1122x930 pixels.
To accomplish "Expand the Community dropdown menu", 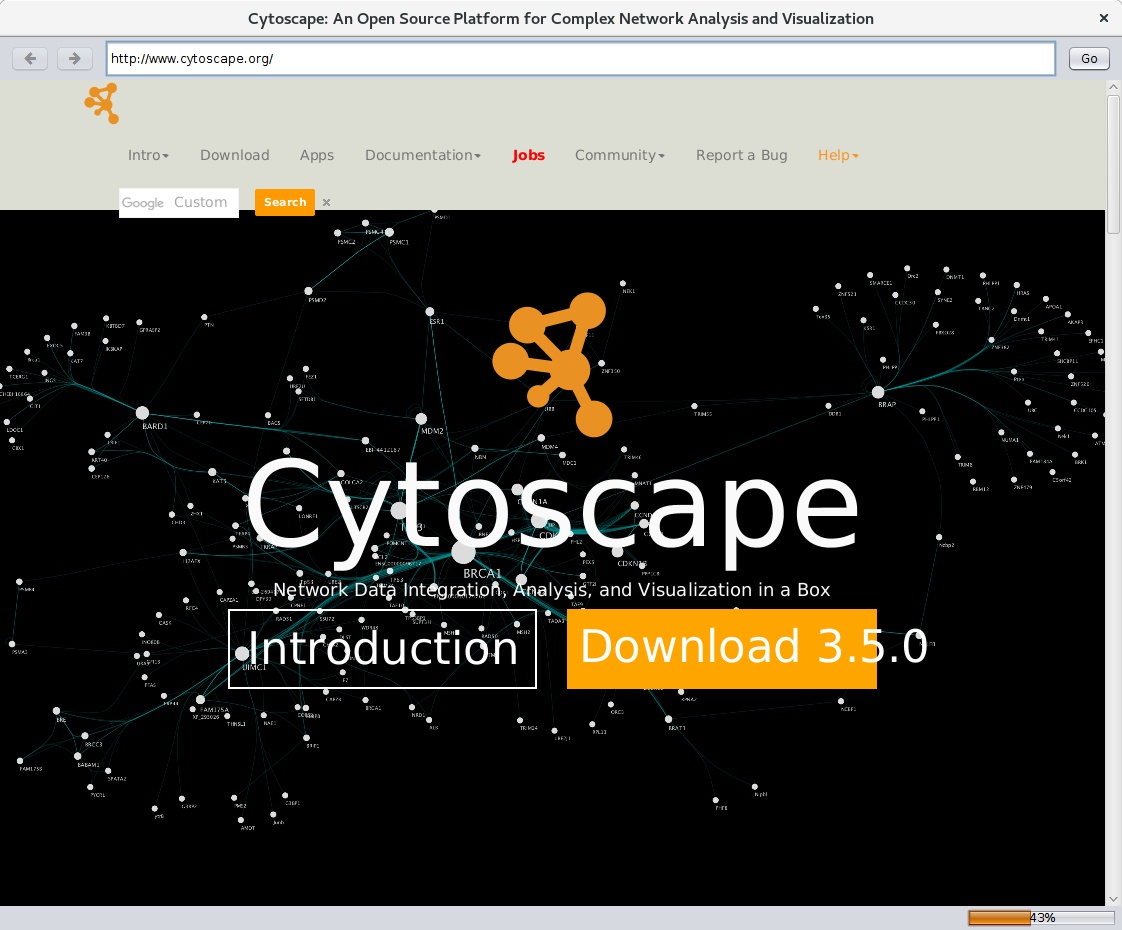I will coord(619,155).
